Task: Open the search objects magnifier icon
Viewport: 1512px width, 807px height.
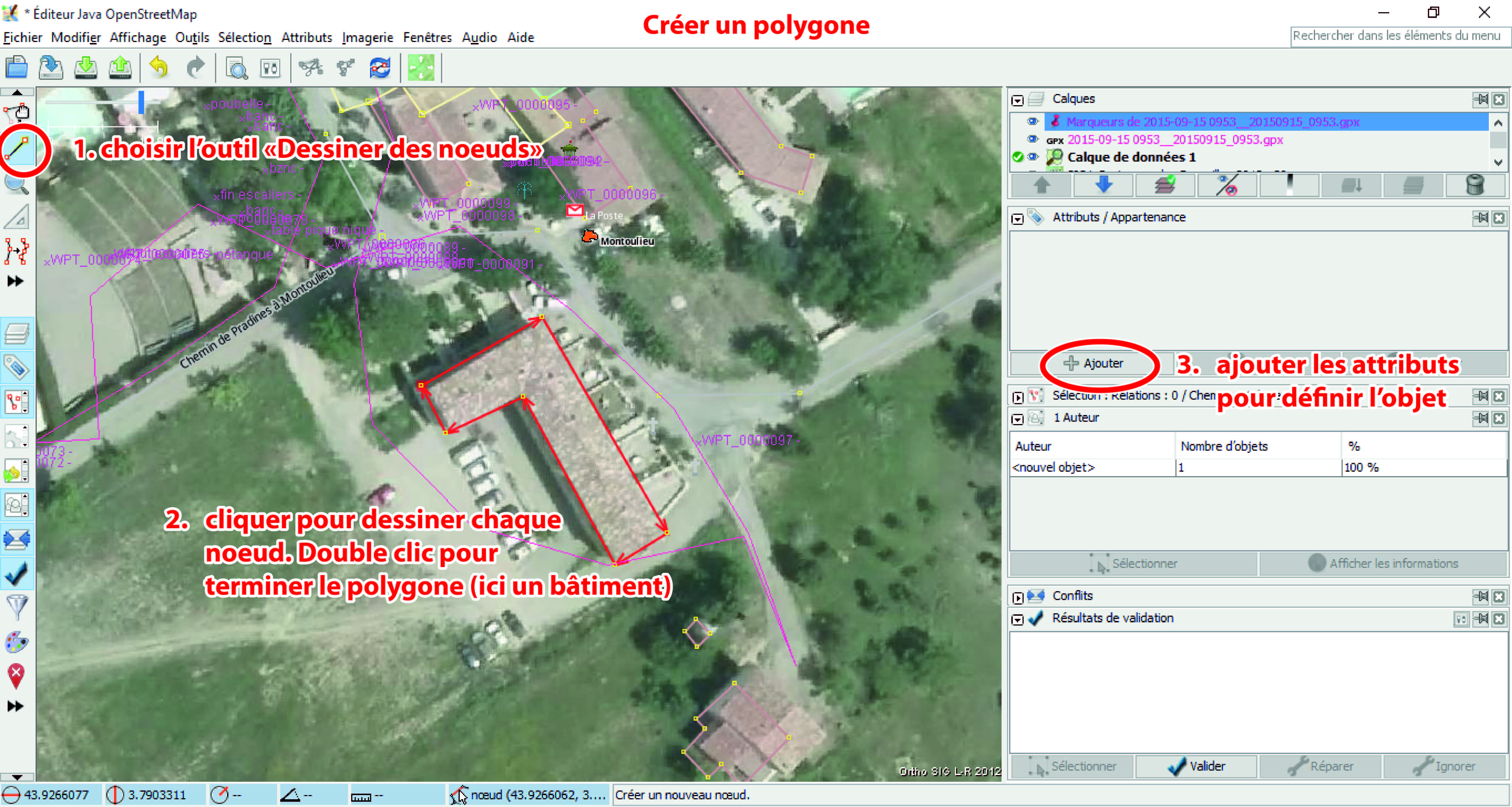Action: 237,68
